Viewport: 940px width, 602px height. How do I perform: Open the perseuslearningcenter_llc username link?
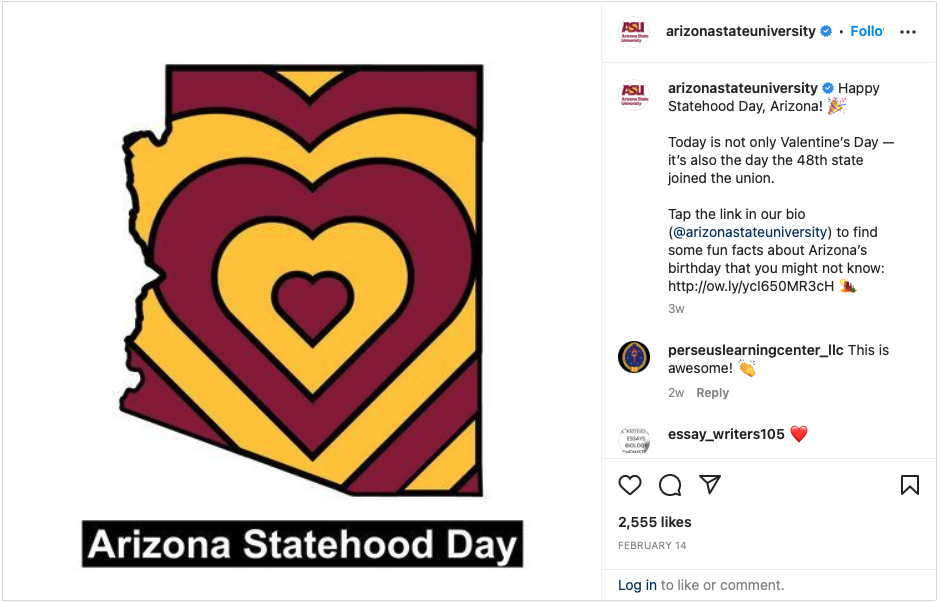(755, 350)
